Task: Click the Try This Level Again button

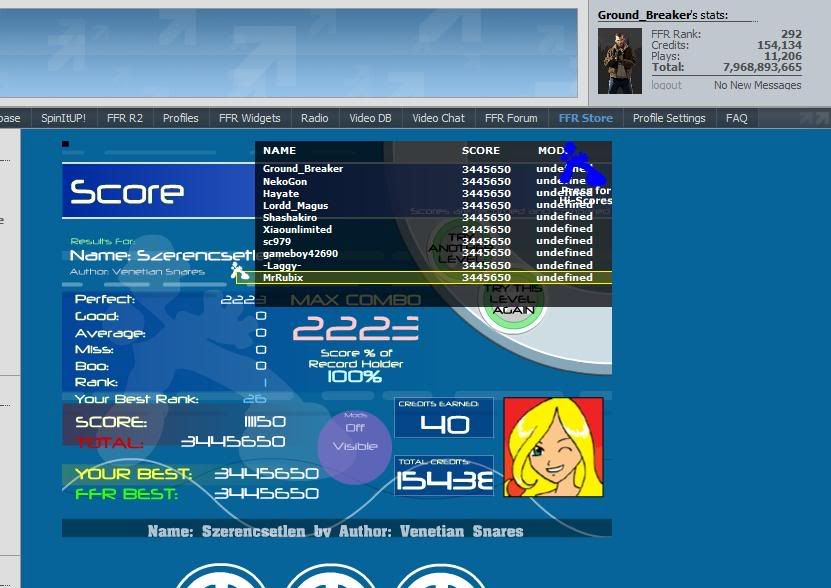Action: click(x=512, y=300)
